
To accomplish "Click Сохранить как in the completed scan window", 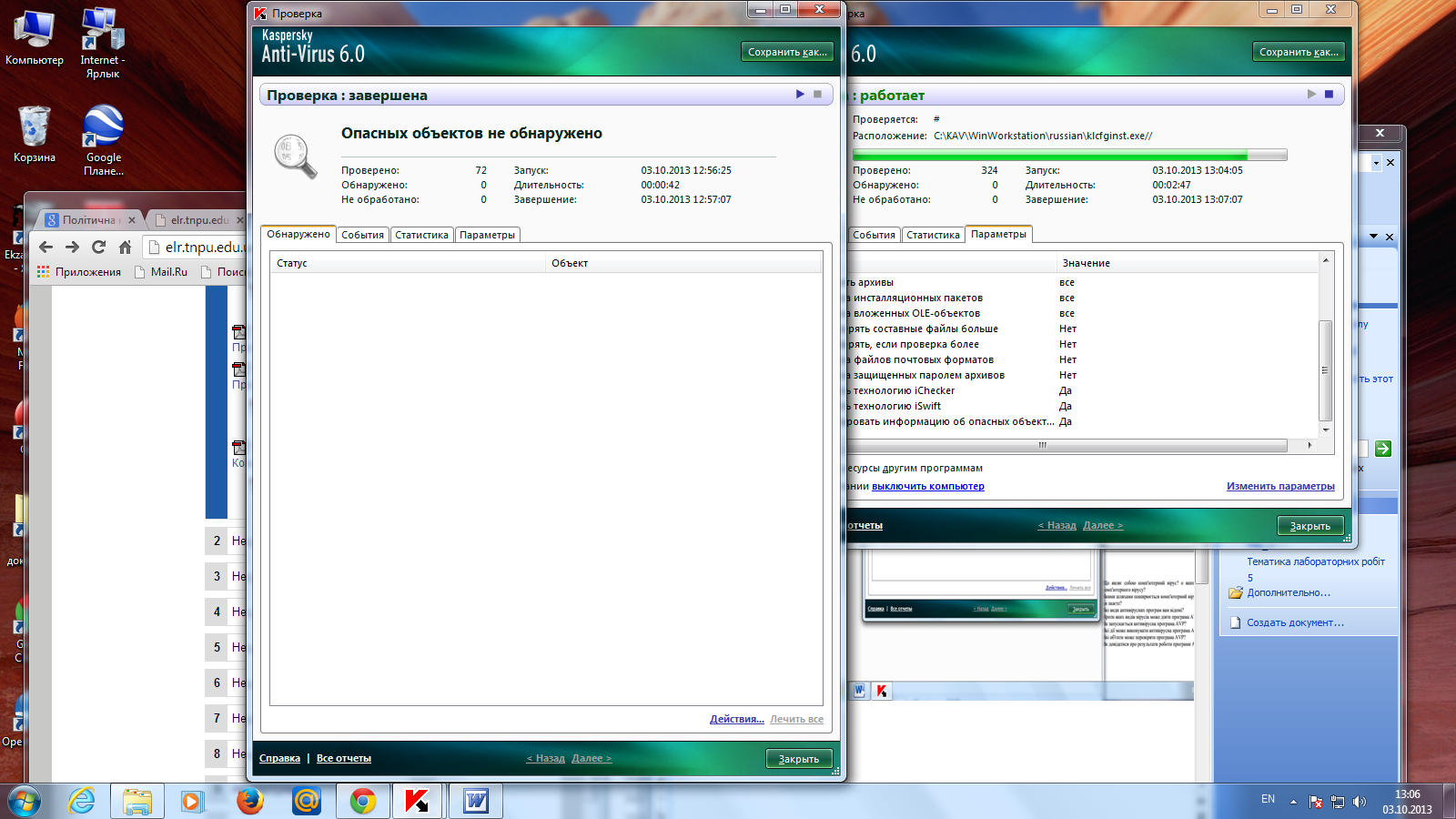I will pos(787,52).
